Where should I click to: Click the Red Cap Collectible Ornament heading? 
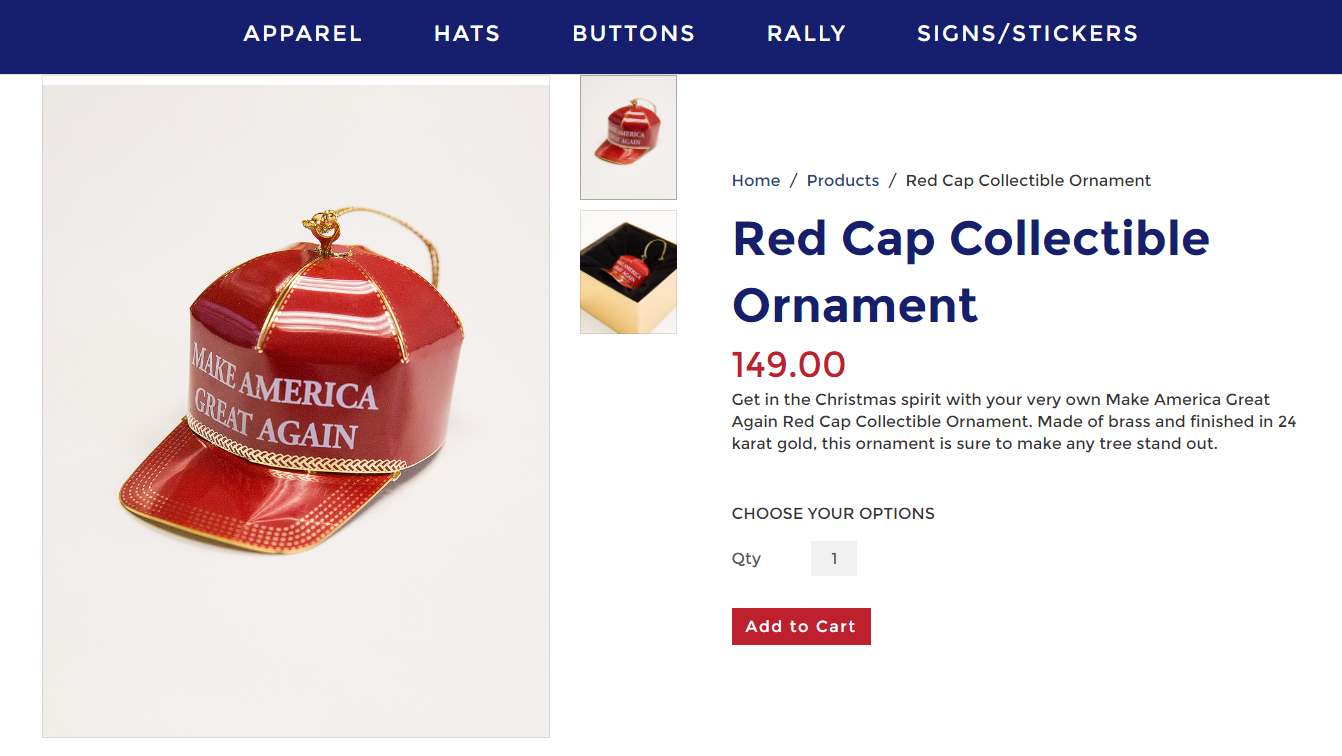(970, 271)
